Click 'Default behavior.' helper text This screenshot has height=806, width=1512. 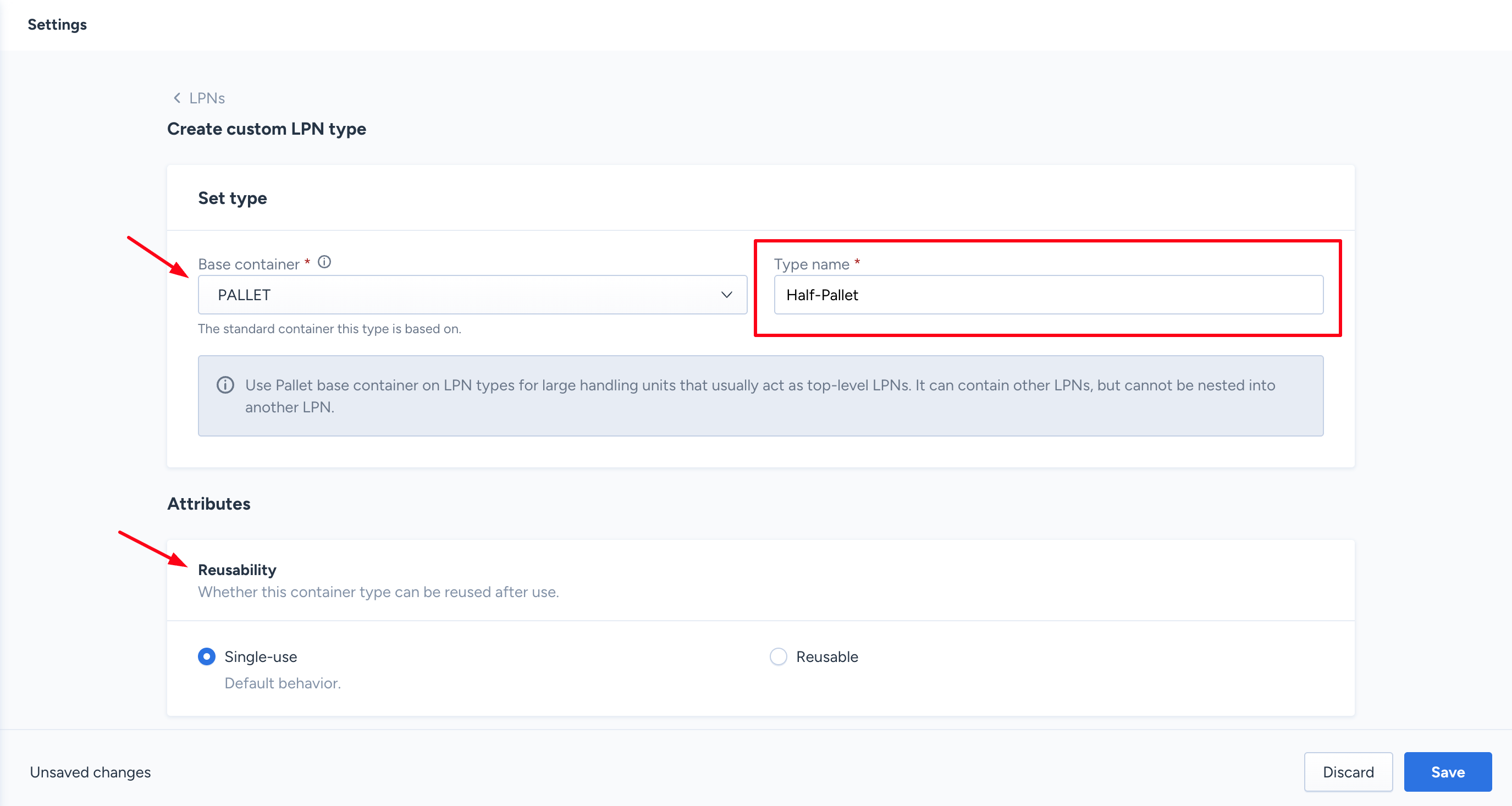click(x=283, y=683)
